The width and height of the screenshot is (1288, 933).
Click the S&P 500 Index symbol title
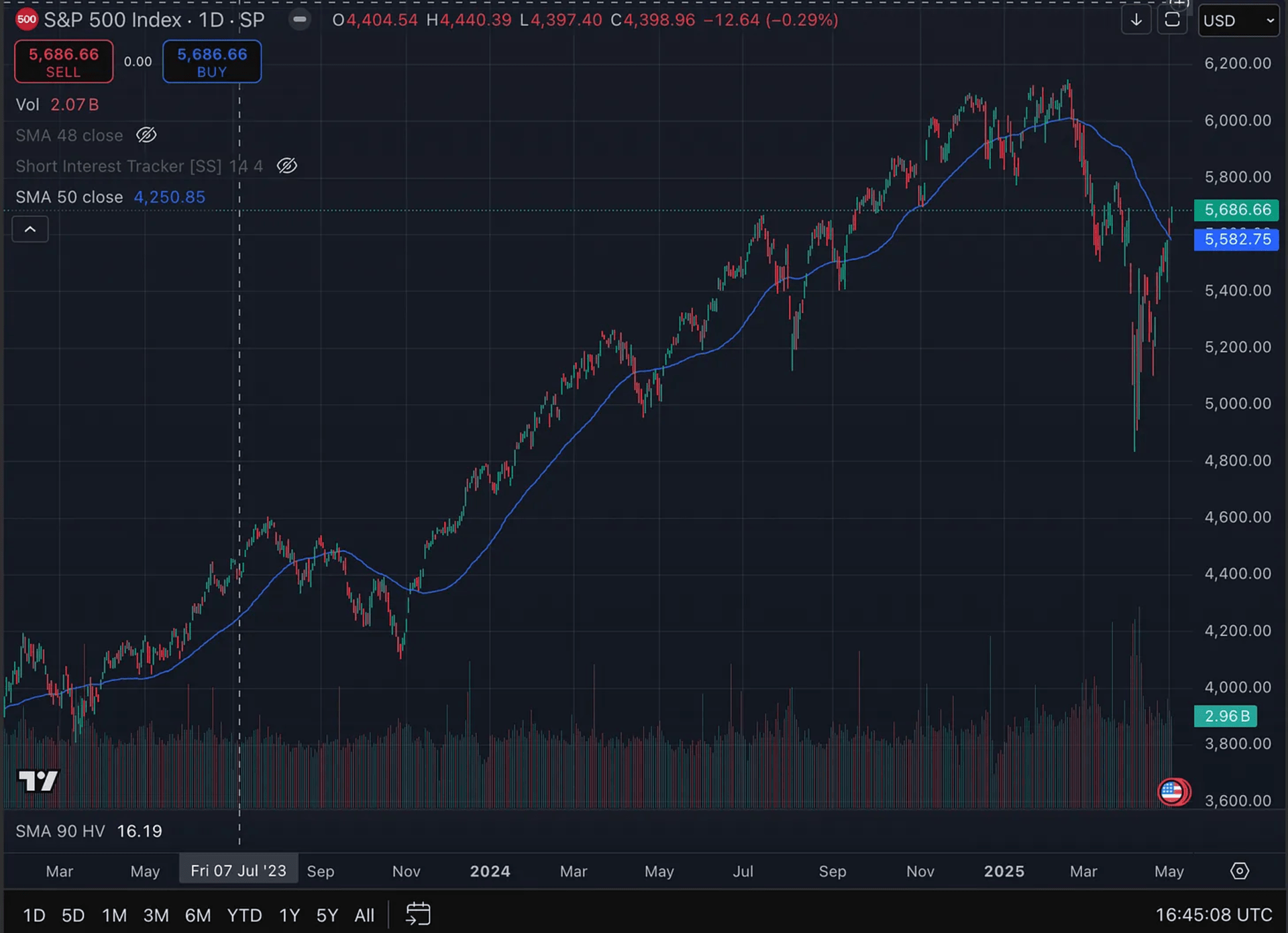(x=154, y=20)
